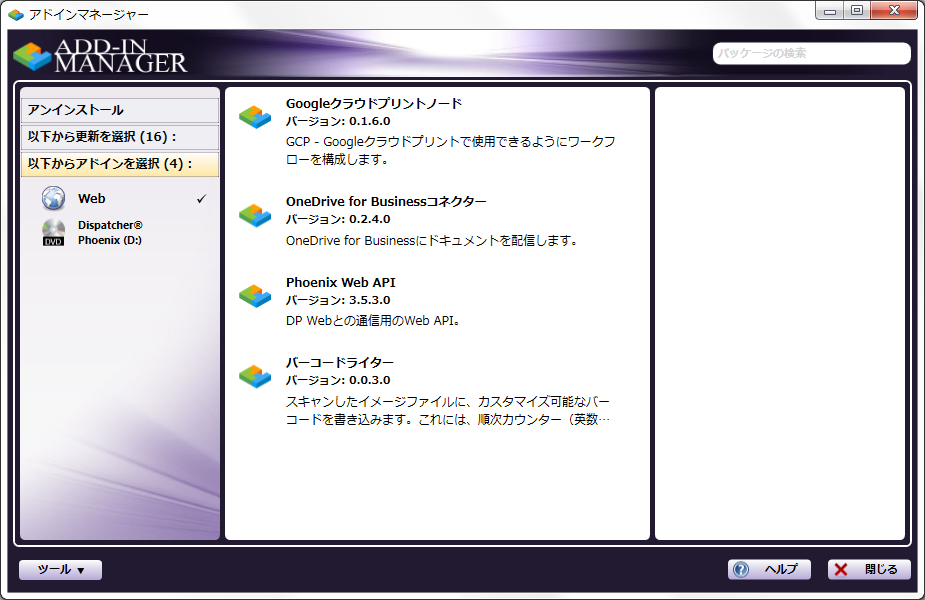Viewport: 925px width, 600px height.
Task: Open the ツール dropdown menu
Action: pos(60,570)
